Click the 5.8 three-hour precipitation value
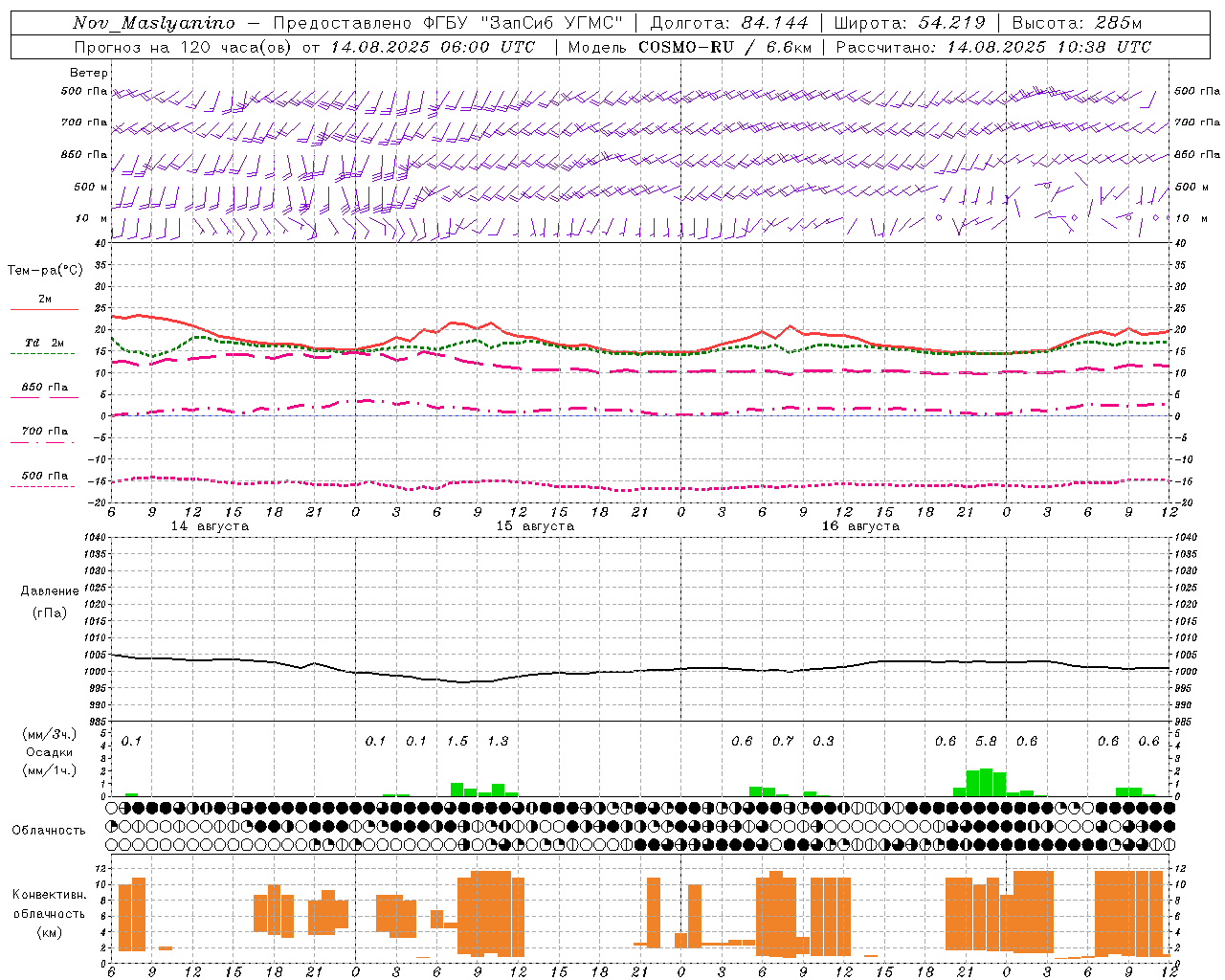 (x=986, y=742)
